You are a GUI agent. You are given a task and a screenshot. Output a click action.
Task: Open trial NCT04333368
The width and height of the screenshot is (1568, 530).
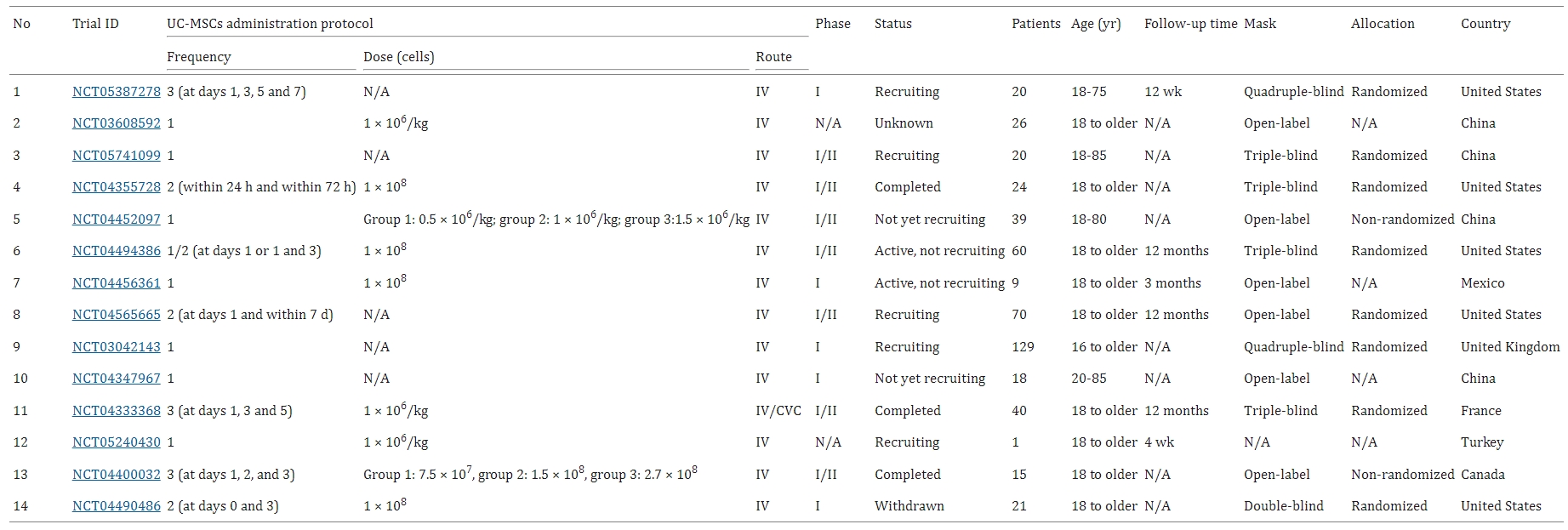pyautogui.click(x=116, y=411)
